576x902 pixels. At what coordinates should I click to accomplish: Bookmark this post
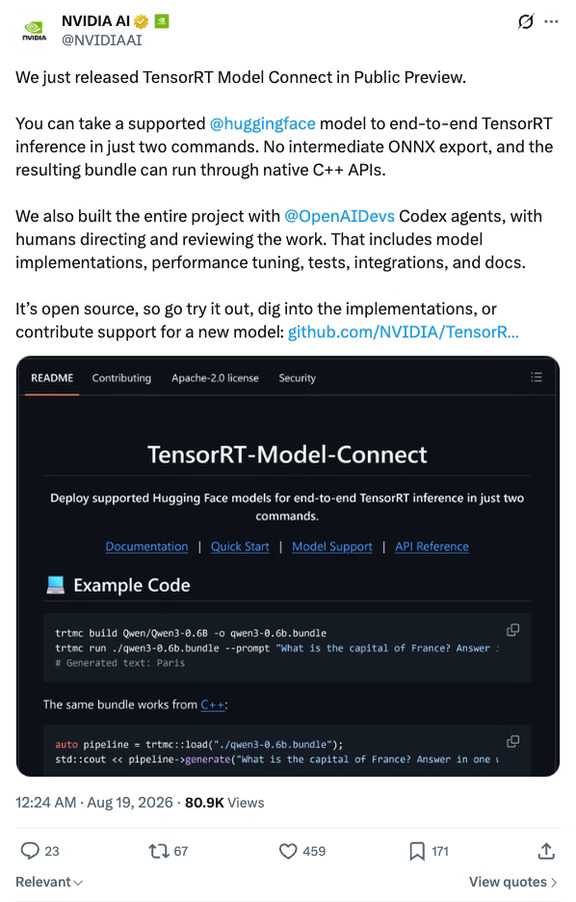point(417,851)
